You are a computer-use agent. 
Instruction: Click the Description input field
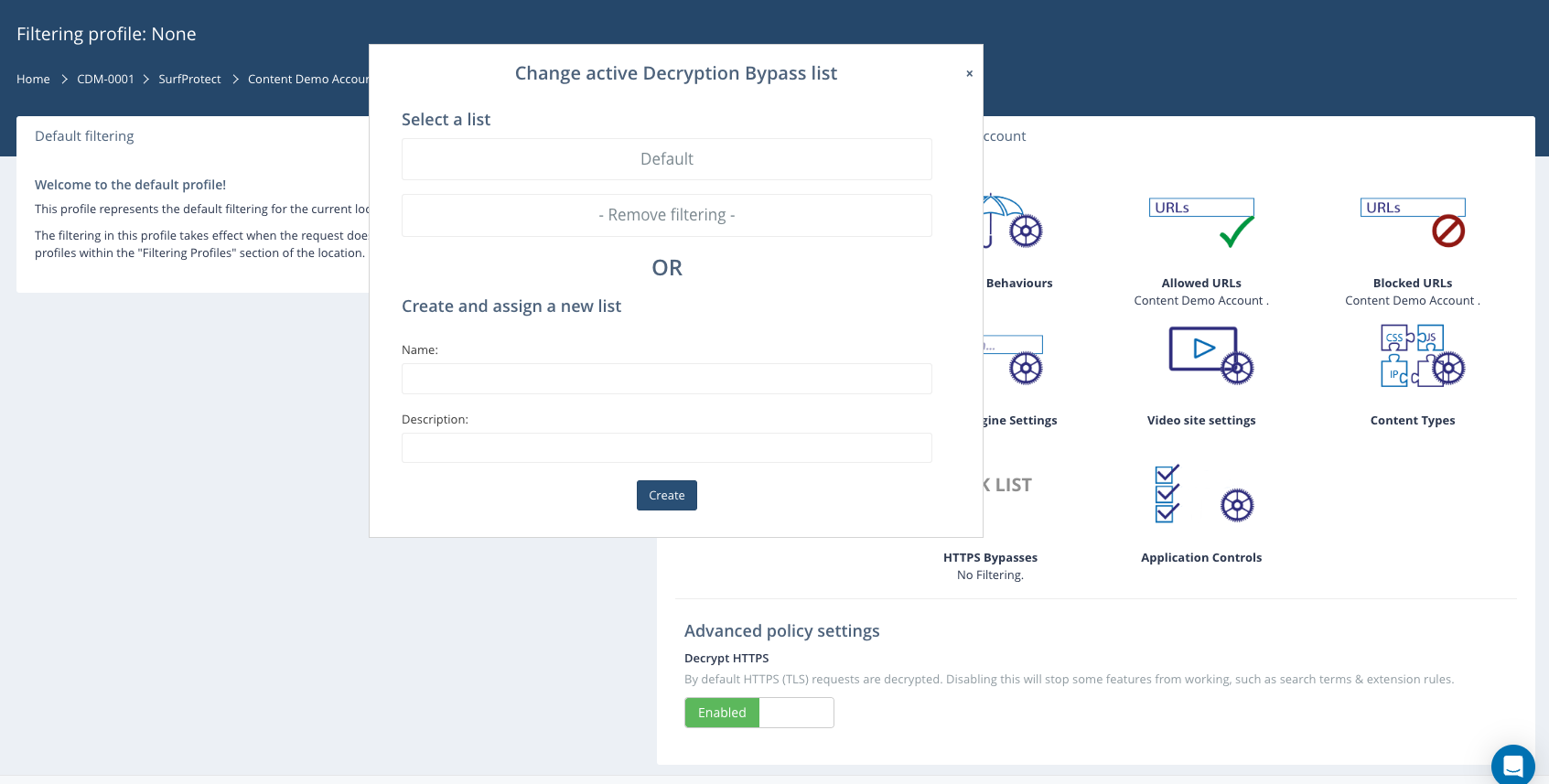point(666,448)
